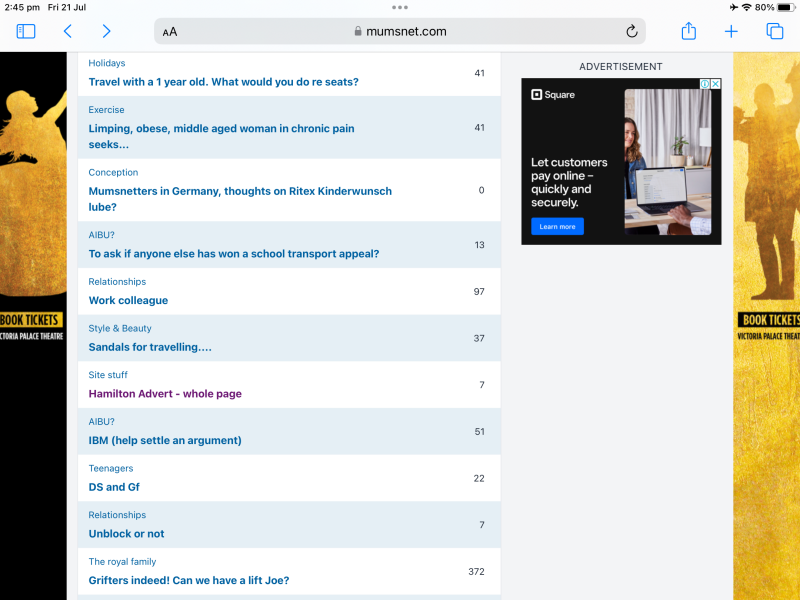The image size is (800, 600).
Task: Open the Share sheet
Action: click(x=688, y=31)
